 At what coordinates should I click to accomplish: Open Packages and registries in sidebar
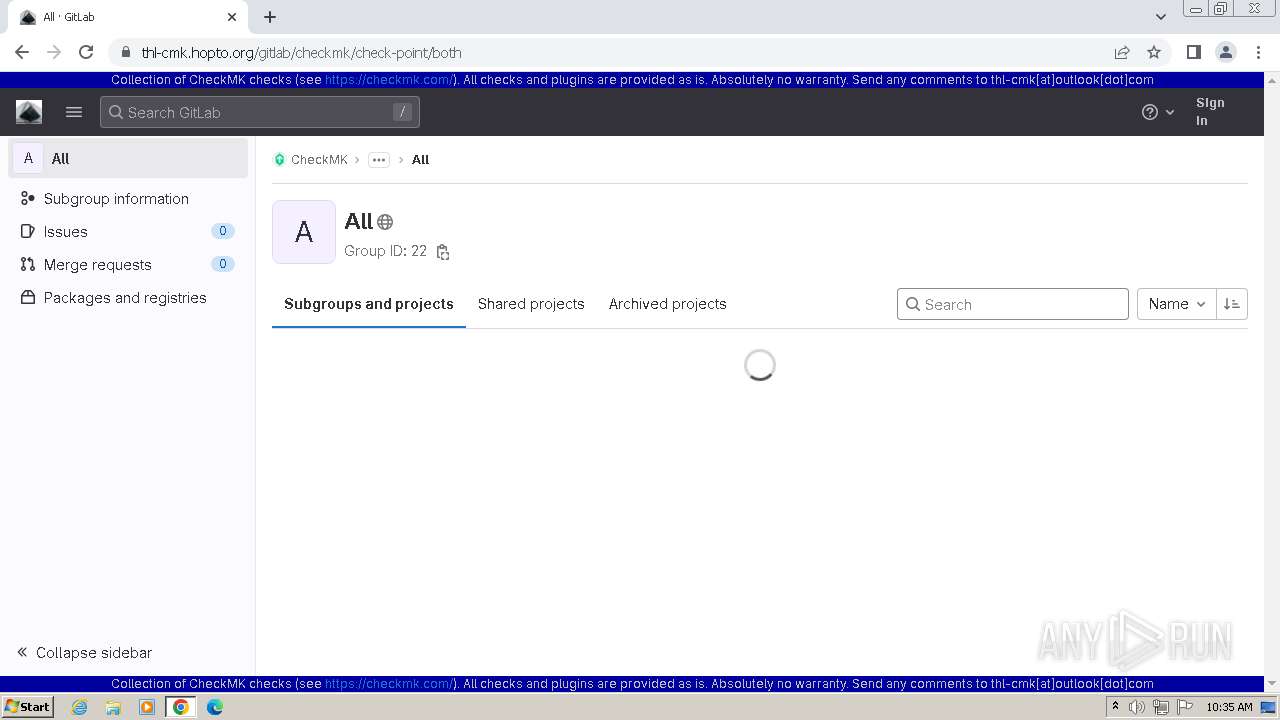point(128,297)
